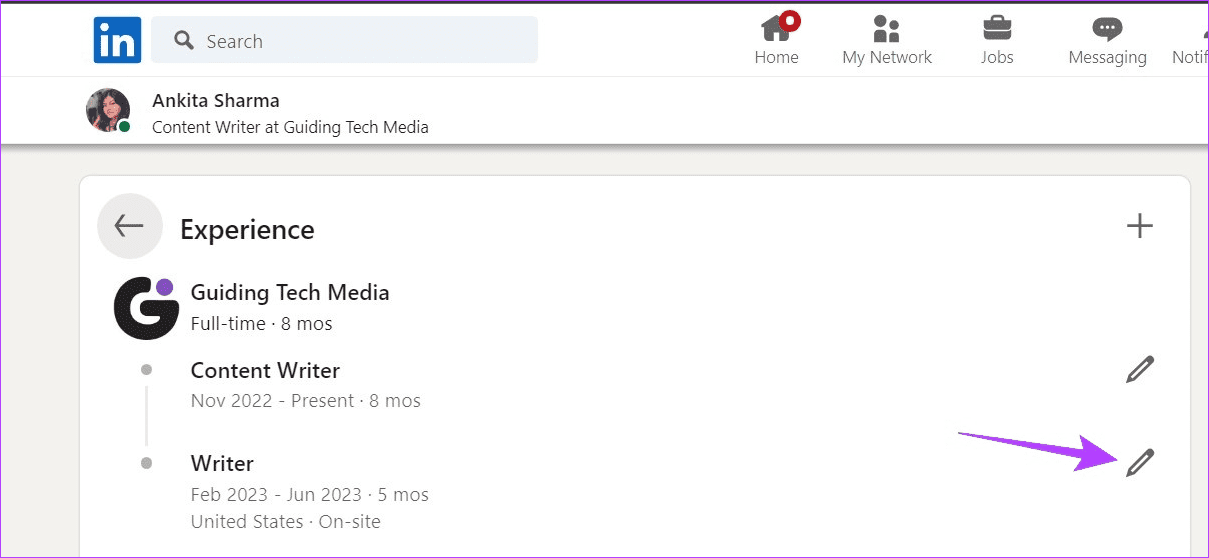
Task: Click the name Ankita Sharma
Action: pos(216,101)
